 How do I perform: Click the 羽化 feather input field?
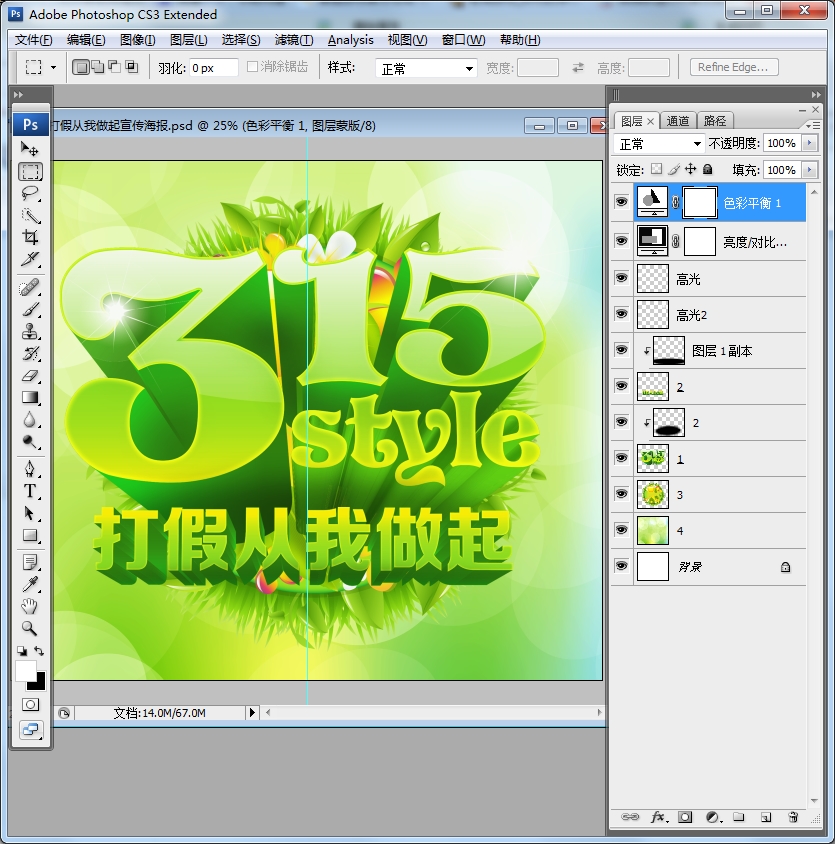[213, 68]
